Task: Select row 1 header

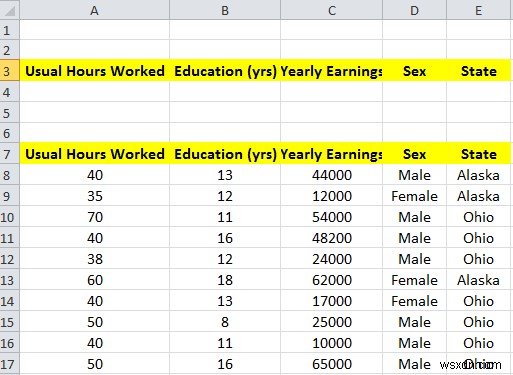Action: [x=10, y=30]
